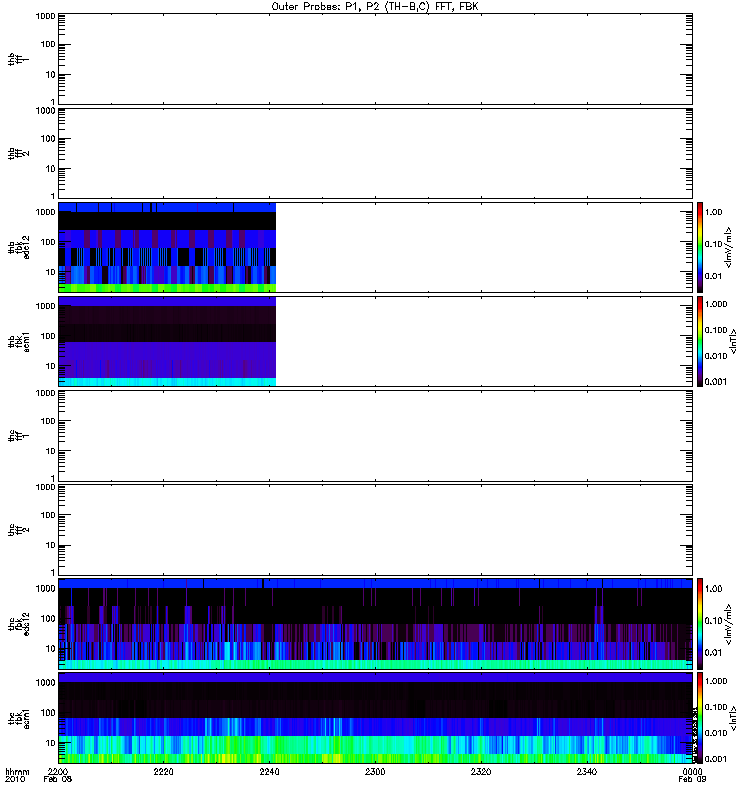This screenshot has width=750, height=800.
Task: Click the thb fbk scm1 color bar
Action: (x=700, y=341)
